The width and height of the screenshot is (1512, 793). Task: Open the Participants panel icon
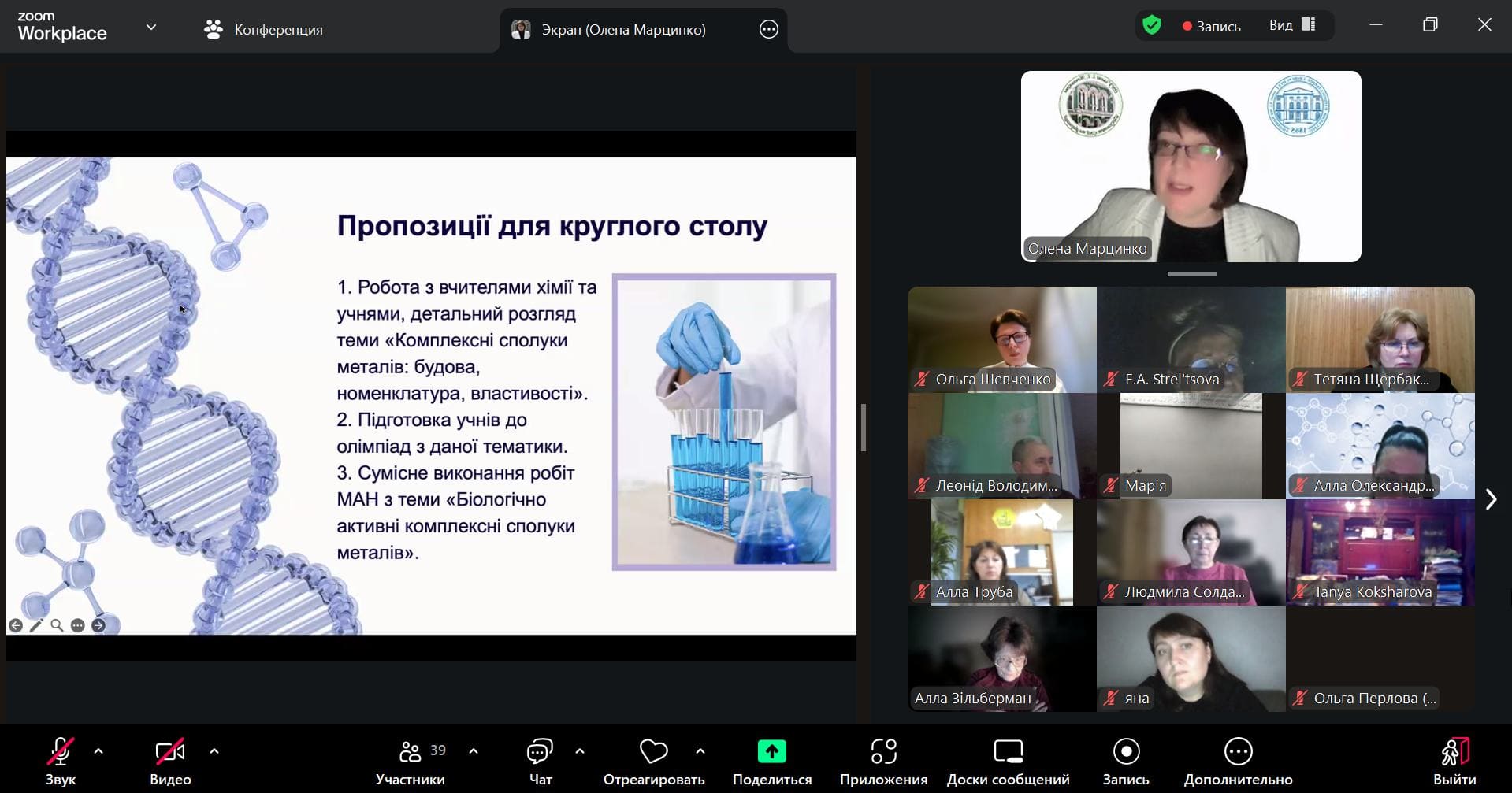(x=410, y=753)
